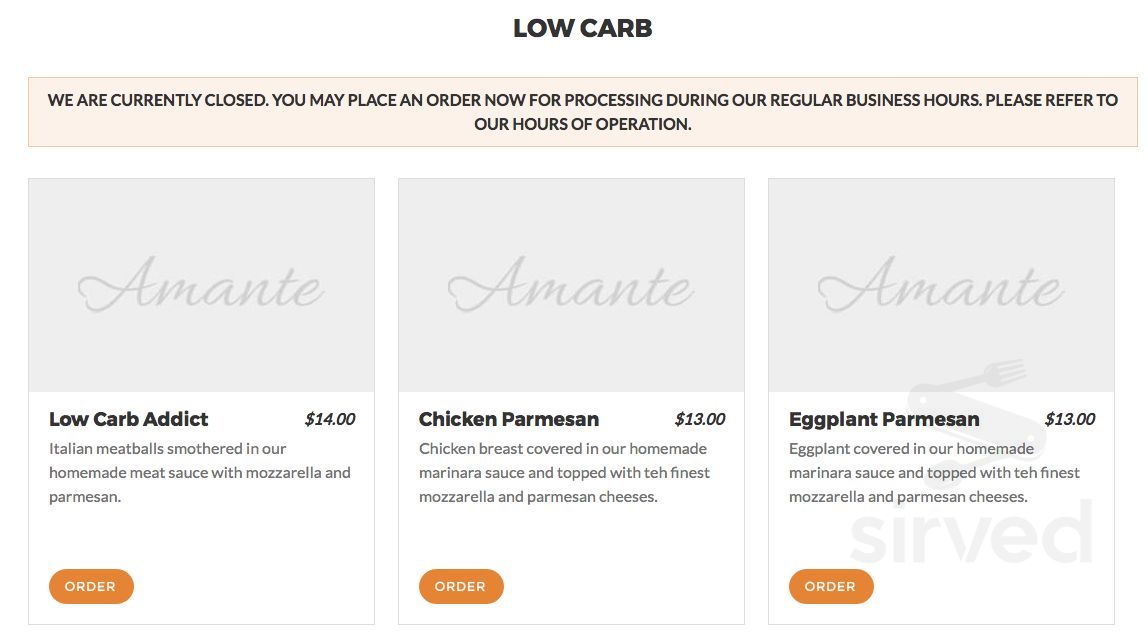Click the Low Carb Addict item description text
This screenshot has width=1148, height=636.
pyautogui.click(x=200, y=472)
